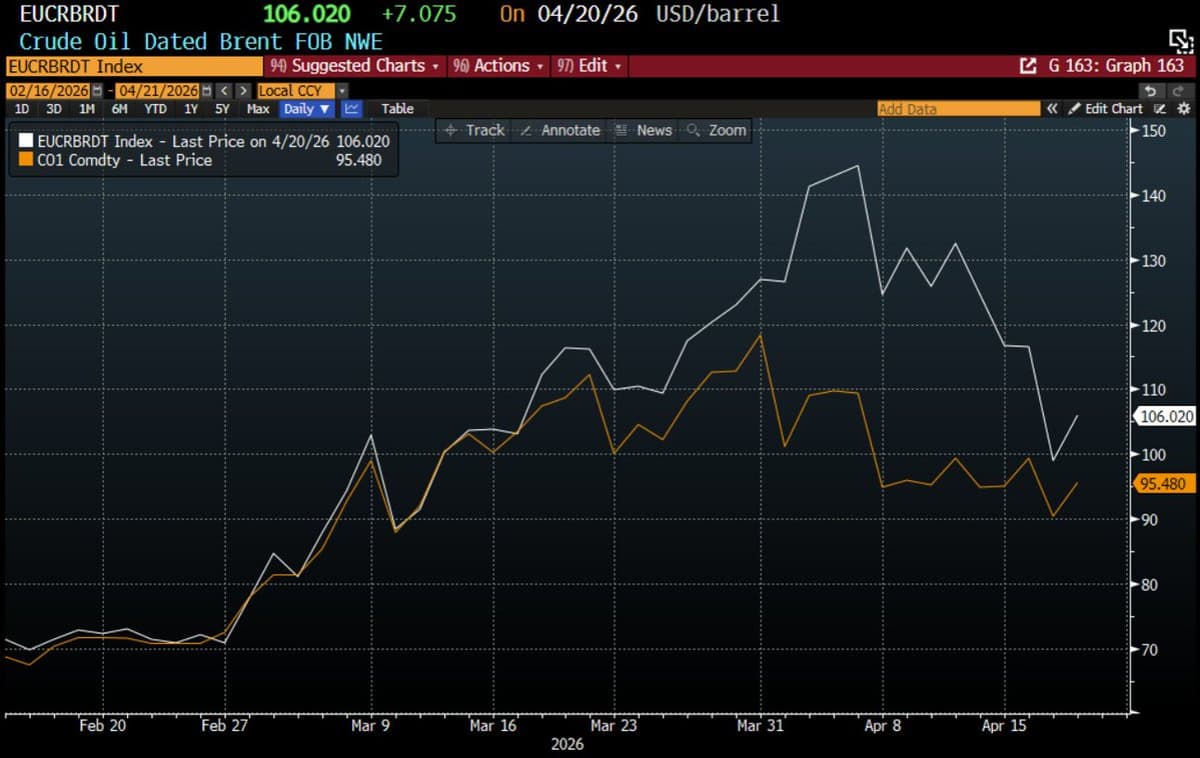
Task: Collapse the toolbar with the double-chevron toggle
Action: 1053,108
